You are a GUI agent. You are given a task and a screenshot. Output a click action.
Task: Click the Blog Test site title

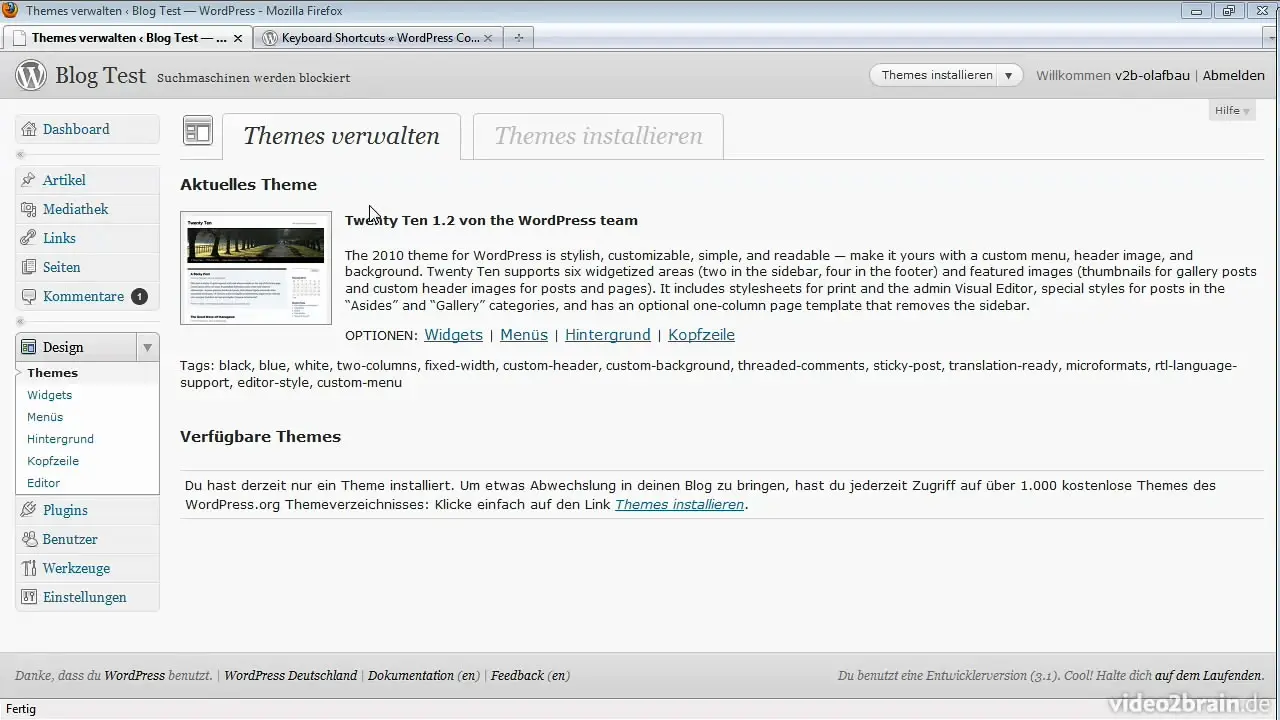pyautogui.click(x=100, y=76)
